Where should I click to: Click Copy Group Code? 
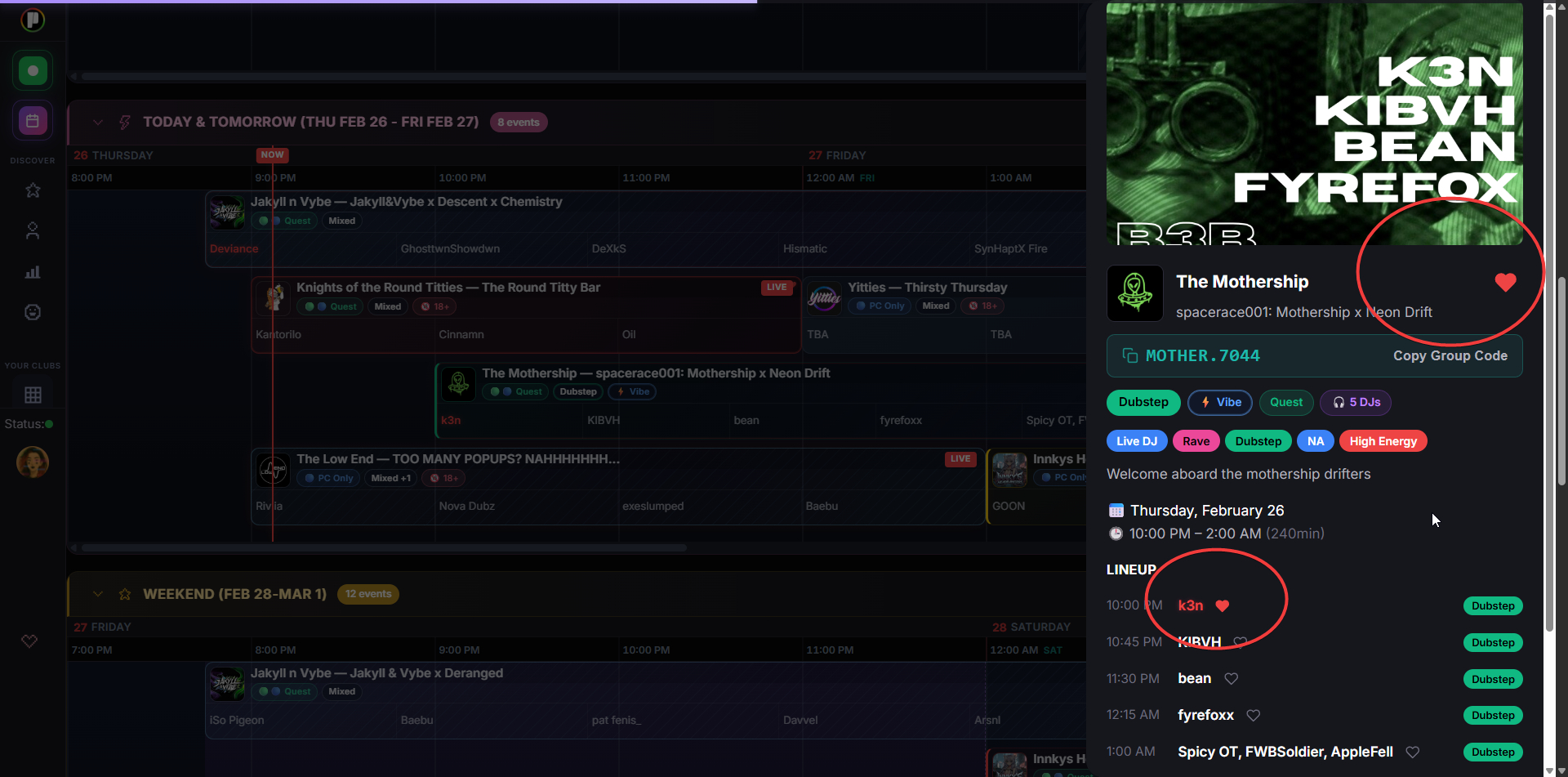(x=1450, y=356)
